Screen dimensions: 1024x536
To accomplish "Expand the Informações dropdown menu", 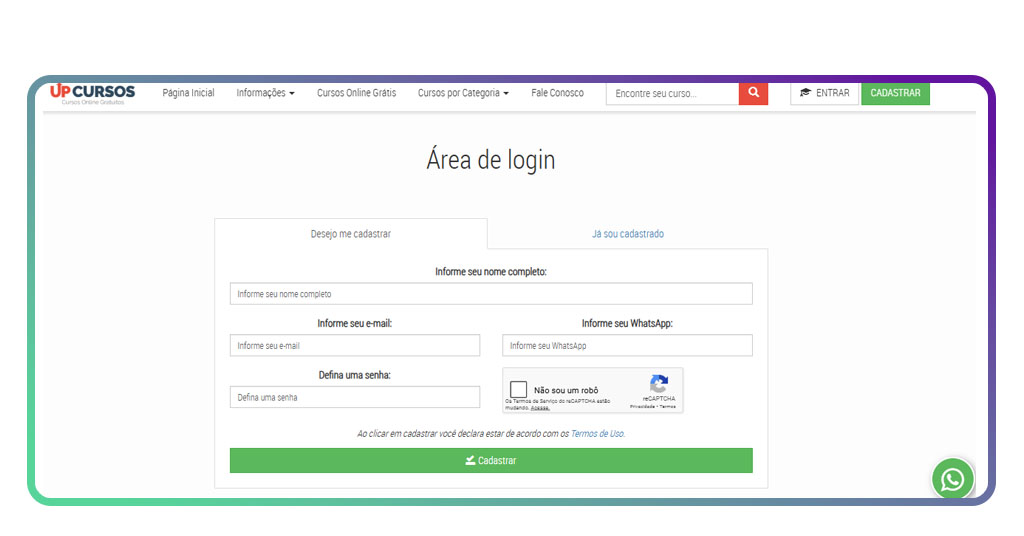I will click(x=265, y=93).
